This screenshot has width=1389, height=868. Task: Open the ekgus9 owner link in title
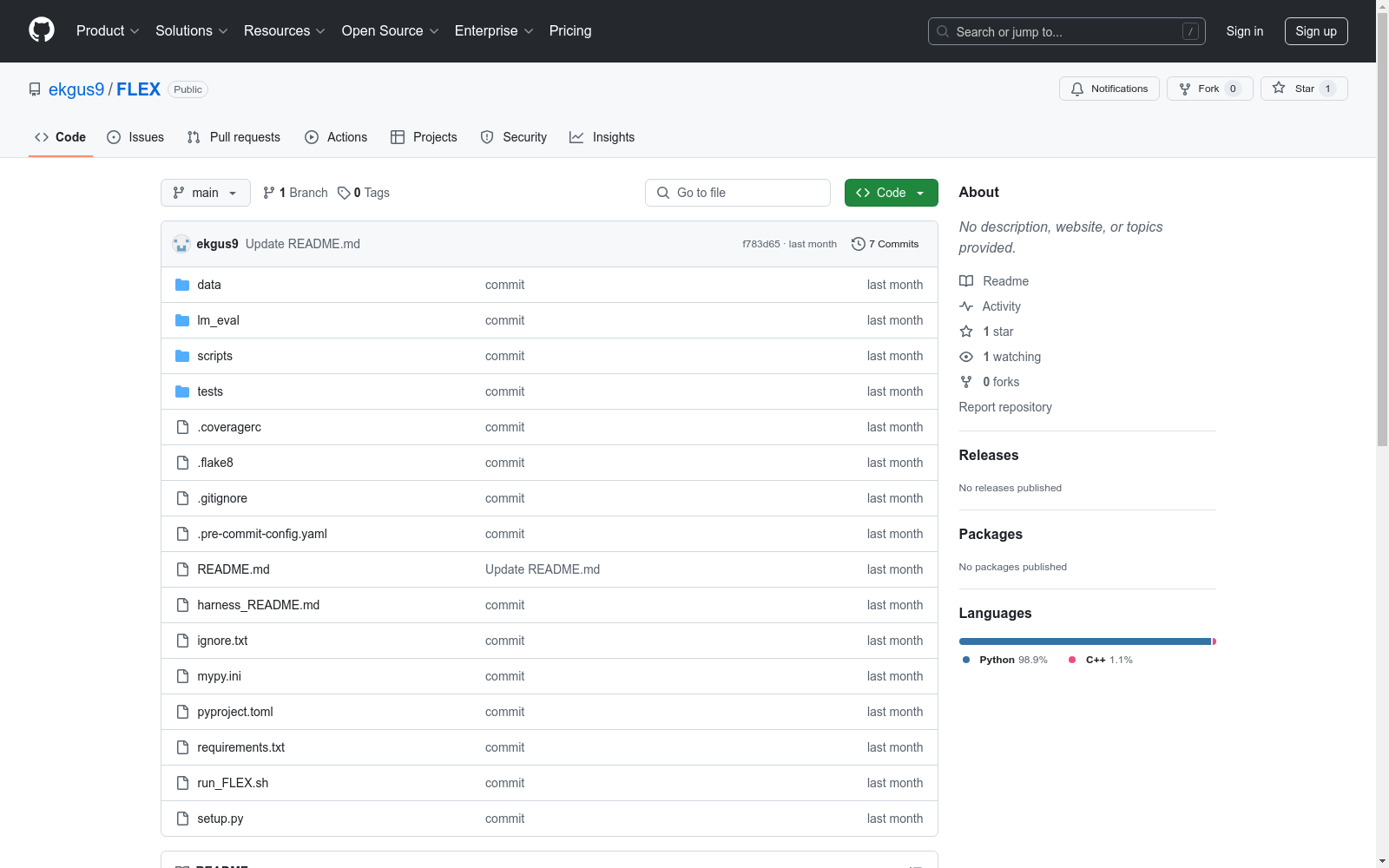point(76,89)
